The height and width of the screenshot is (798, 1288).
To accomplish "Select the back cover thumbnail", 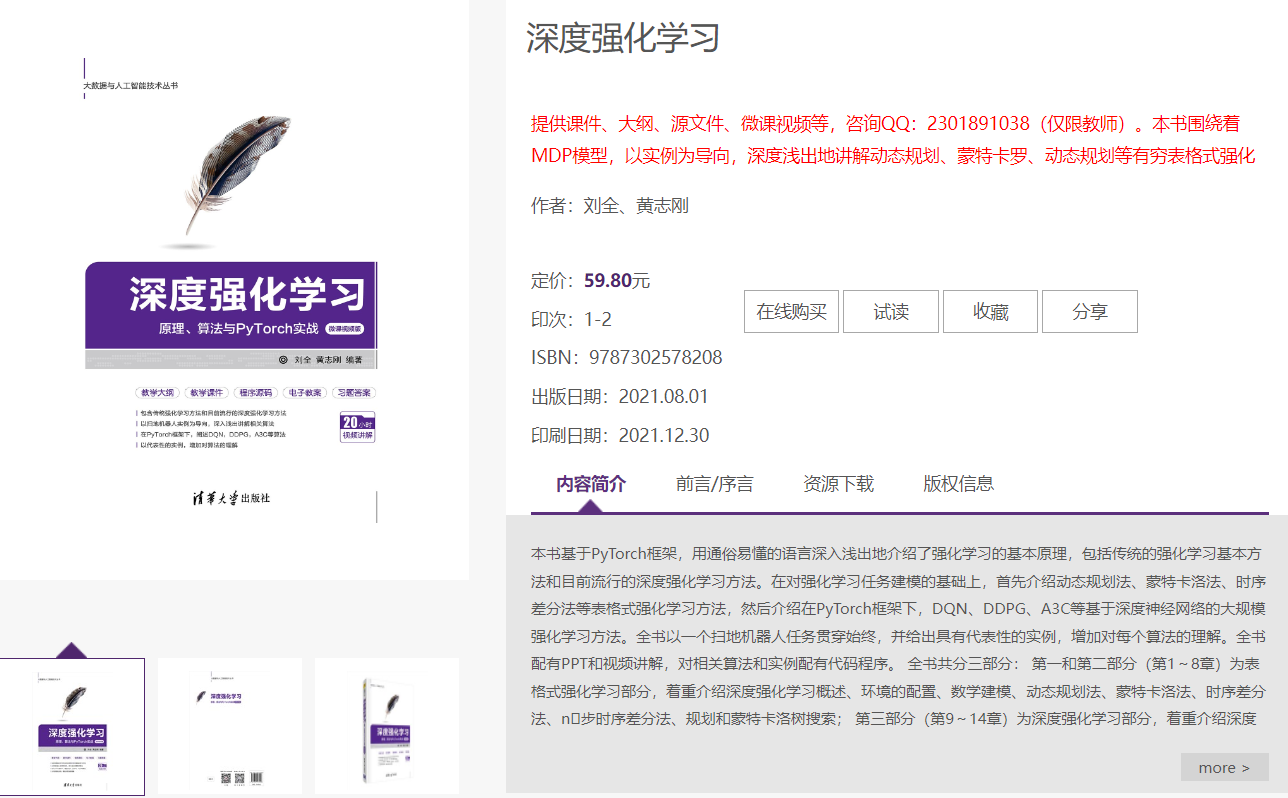I will click(x=230, y=727).
